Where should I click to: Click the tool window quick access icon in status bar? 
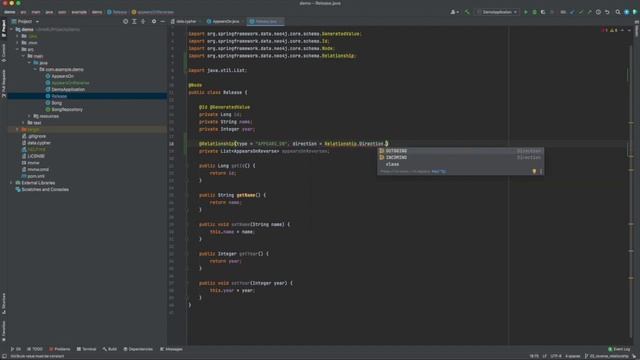4,356
